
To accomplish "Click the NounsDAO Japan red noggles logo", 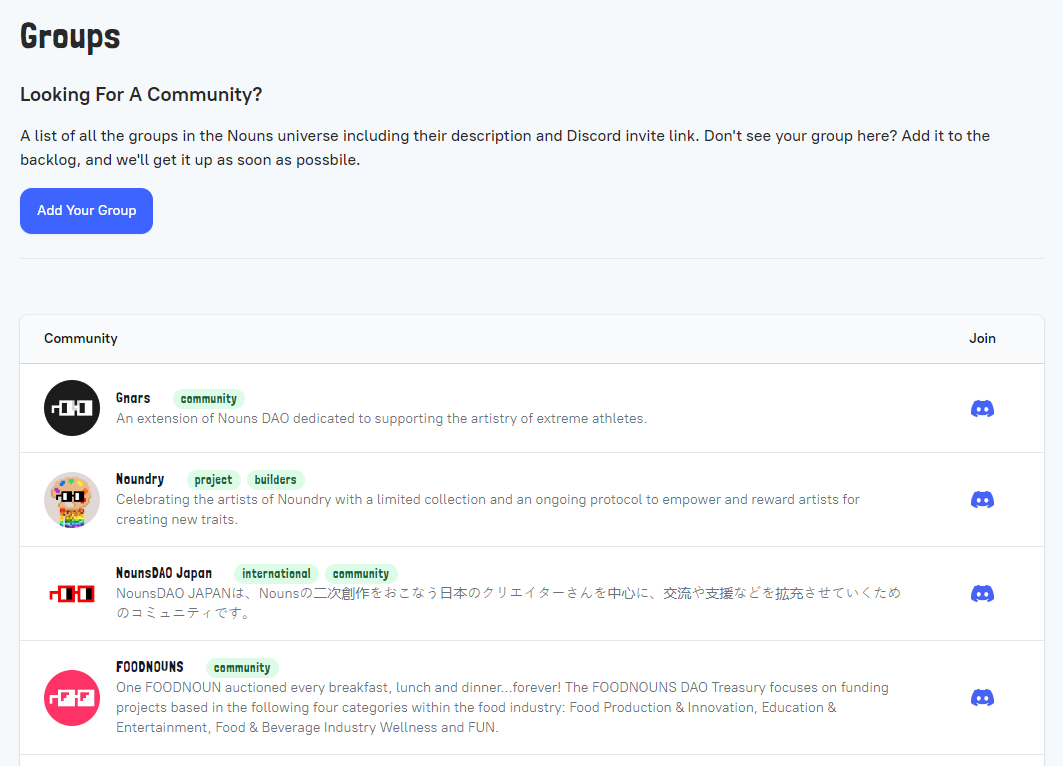I will (x=72, y=594).
